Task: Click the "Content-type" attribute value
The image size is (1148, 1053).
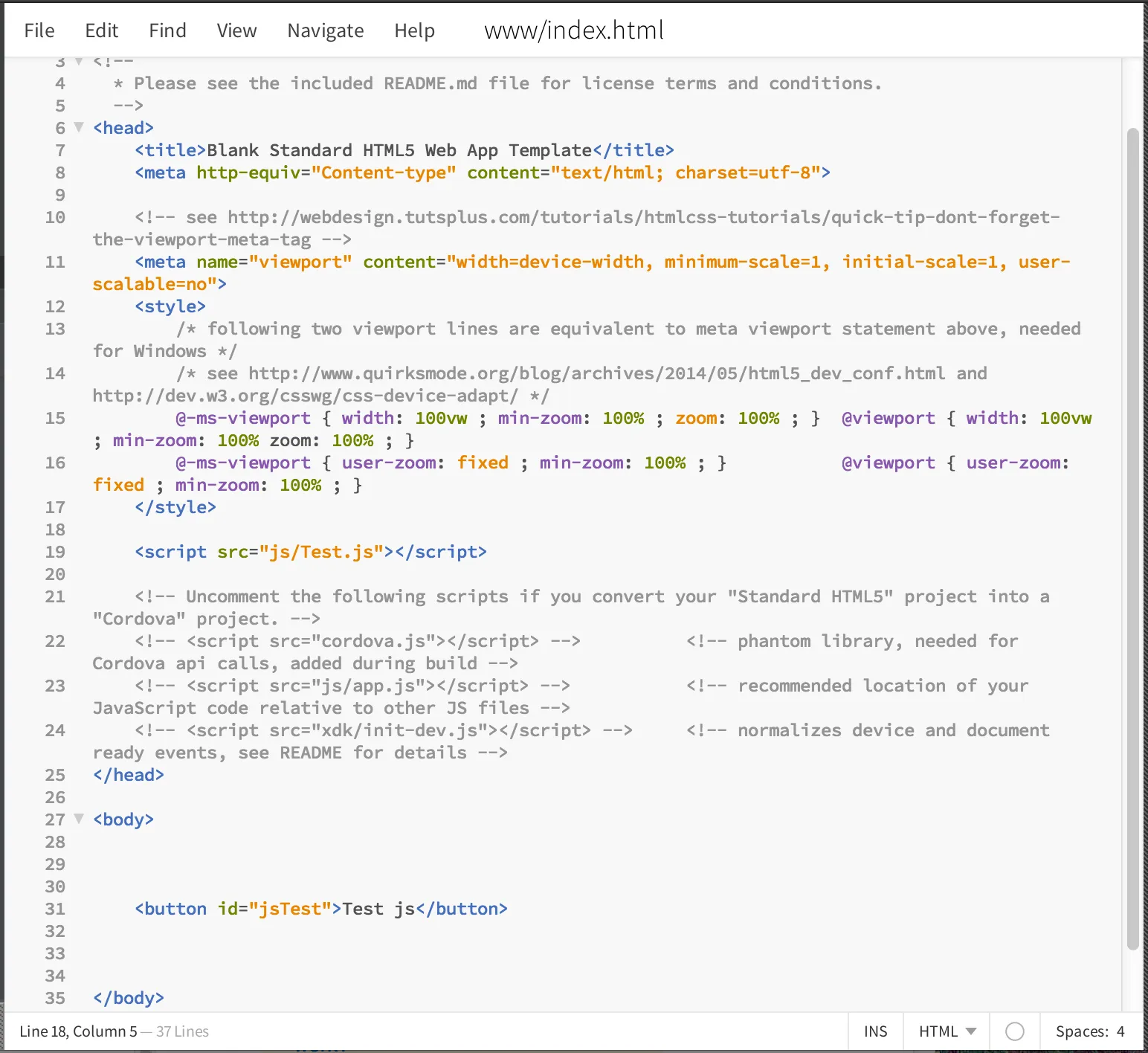Action: point(384,173)
